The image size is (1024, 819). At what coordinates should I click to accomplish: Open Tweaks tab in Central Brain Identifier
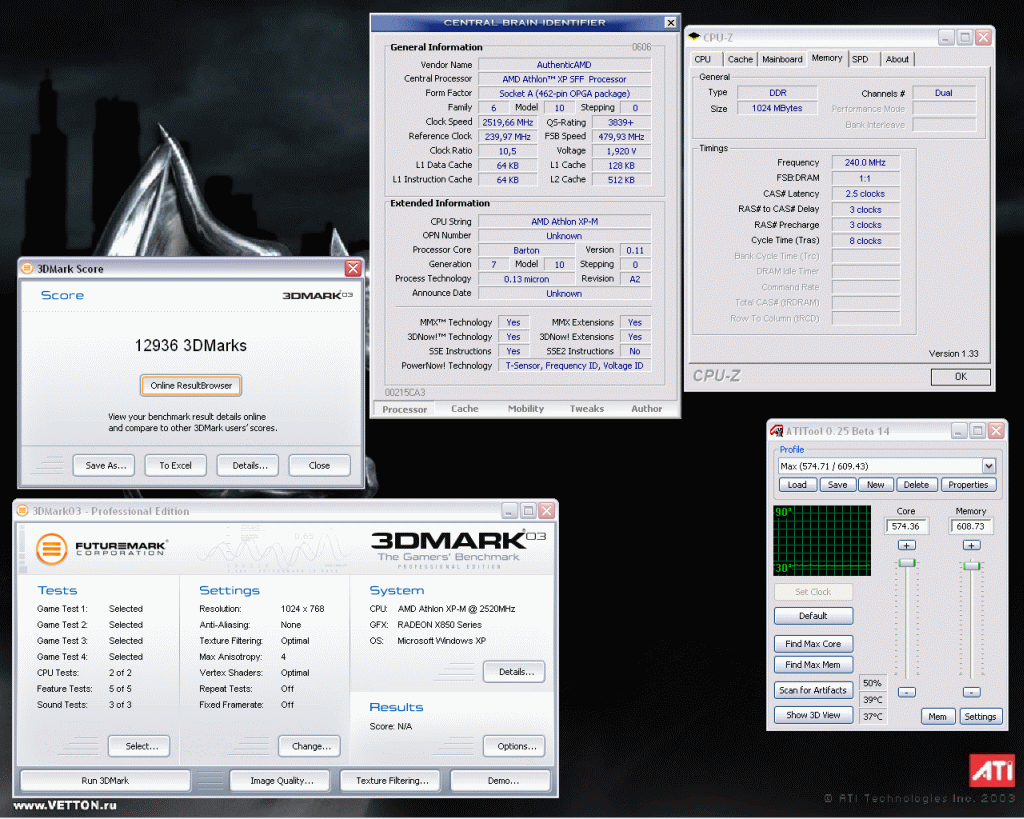tap(586, 409)
